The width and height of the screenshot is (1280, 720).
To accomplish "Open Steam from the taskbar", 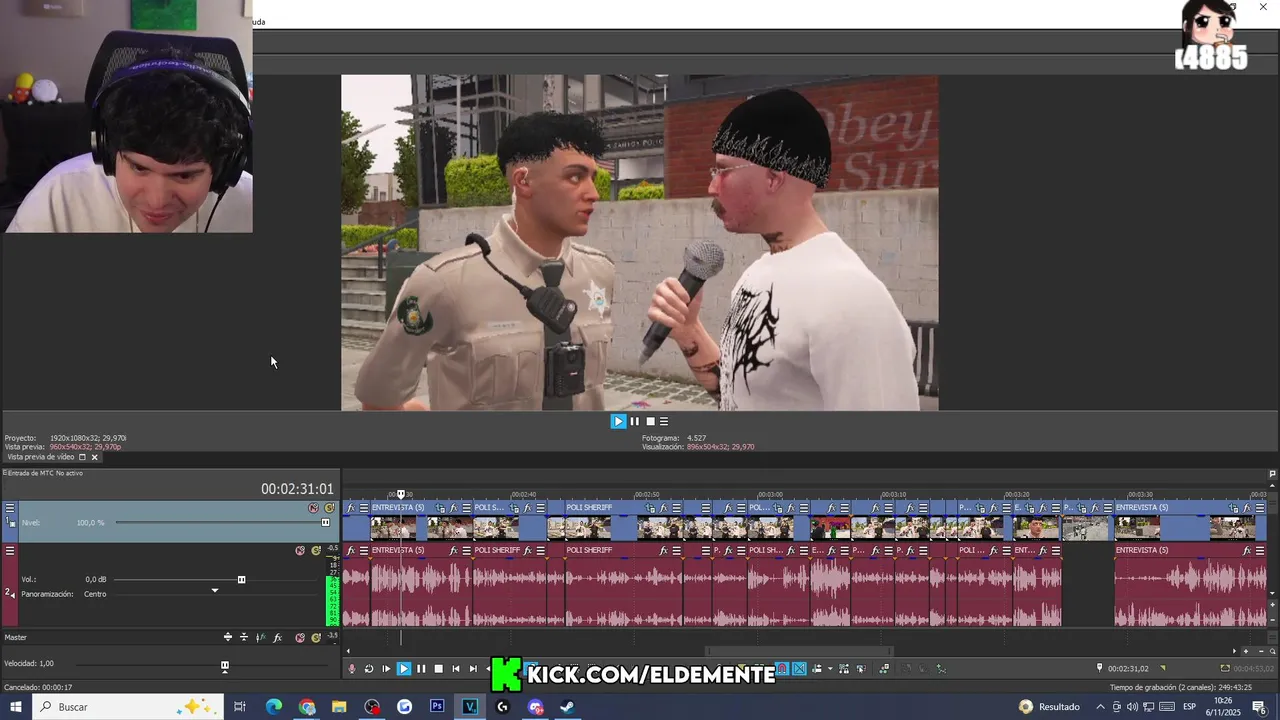I will pyautogui.click(x=567, y=707).
